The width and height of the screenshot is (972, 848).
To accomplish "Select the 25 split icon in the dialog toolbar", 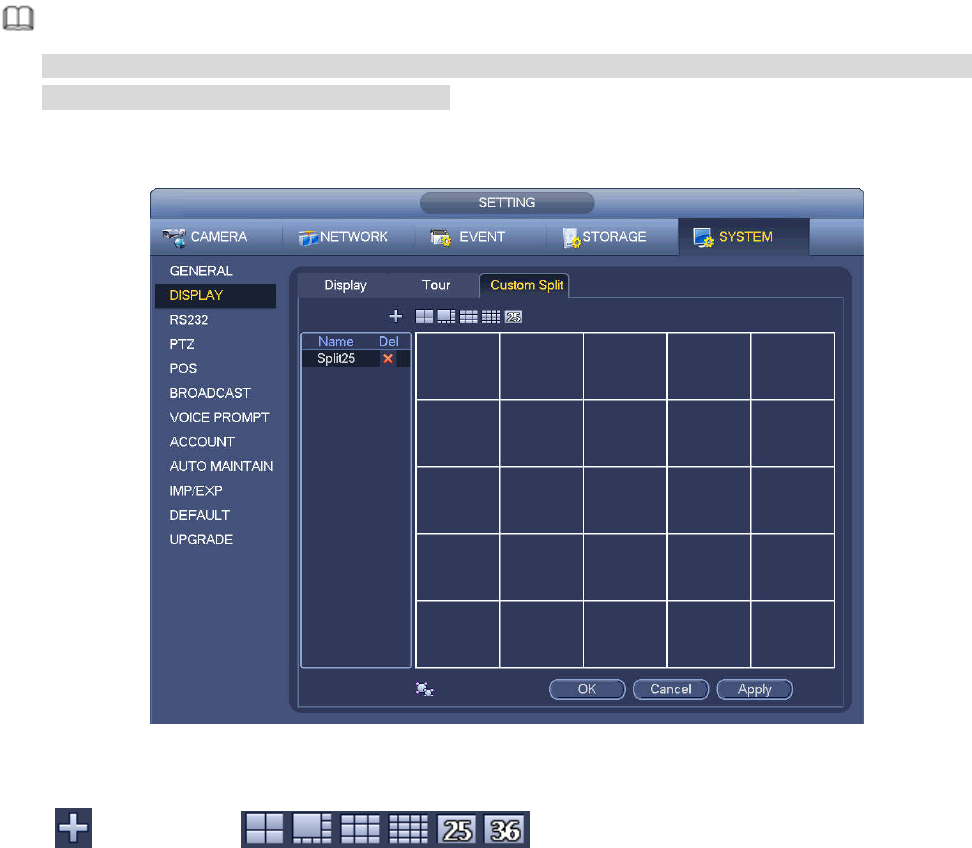I will pyautogui.click(x=513, y=317).
